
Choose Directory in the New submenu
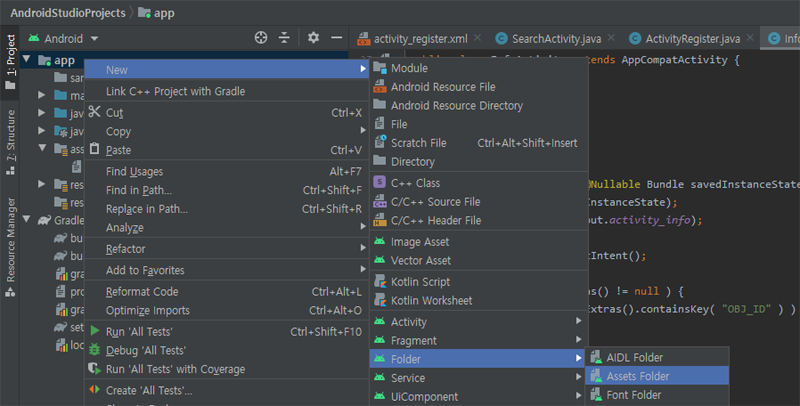pyautogui.click(x=479, y=162)
